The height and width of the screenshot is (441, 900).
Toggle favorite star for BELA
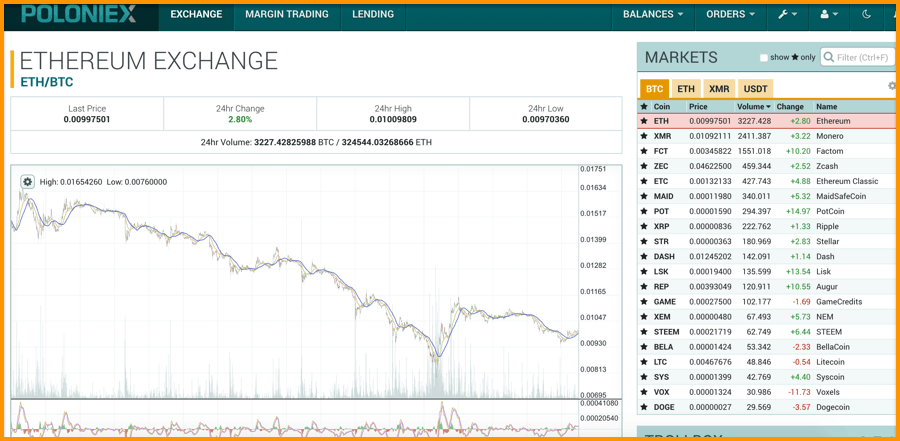(644, 347)
